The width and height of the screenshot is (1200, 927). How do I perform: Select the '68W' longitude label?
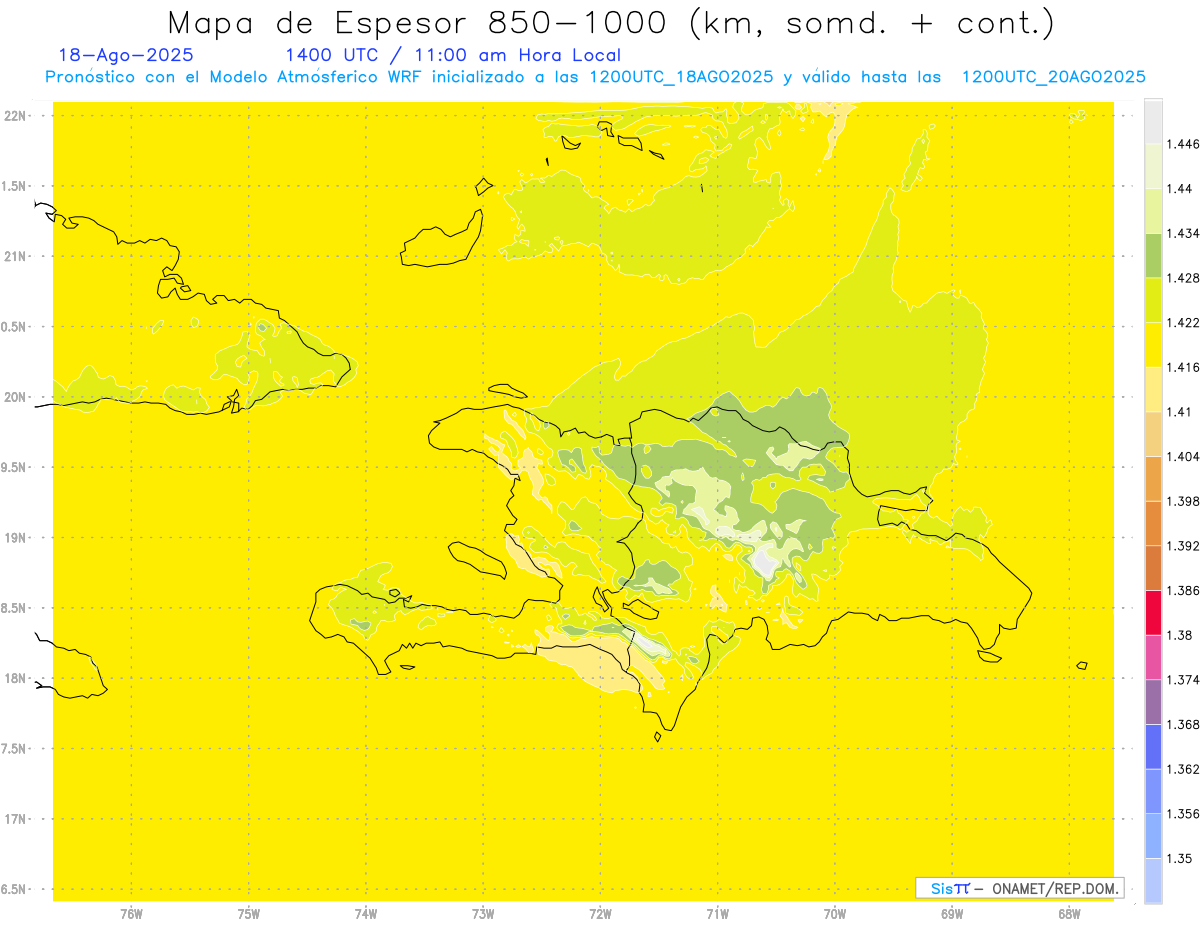pyautogui.click(x=1069, y=914)
